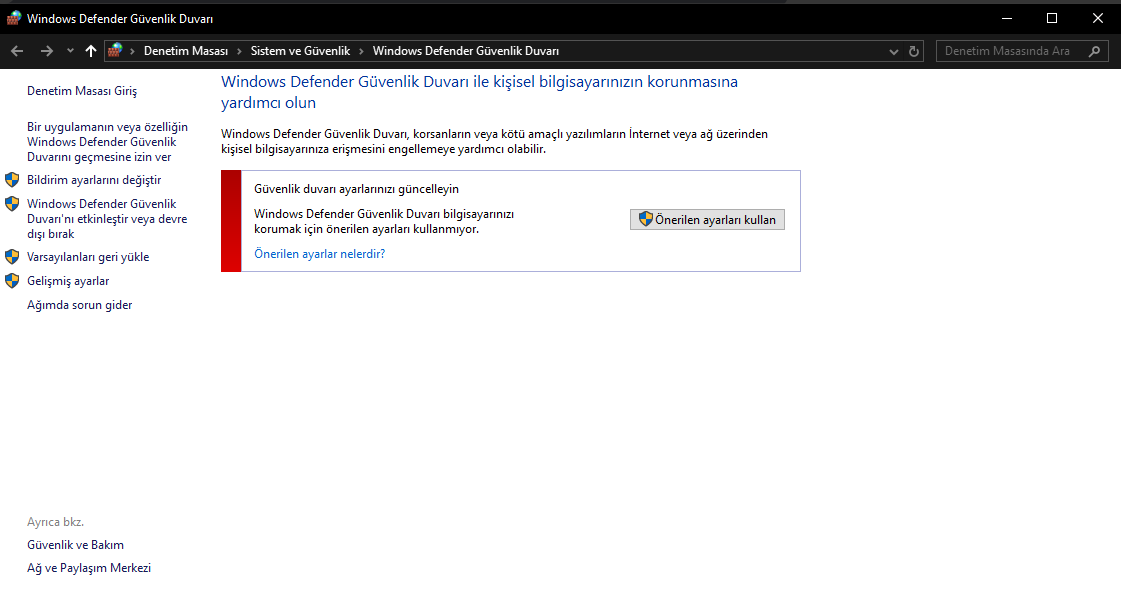Maximize the firewall window
The width and height of the screenshot is (1121, 594).
1052,18
